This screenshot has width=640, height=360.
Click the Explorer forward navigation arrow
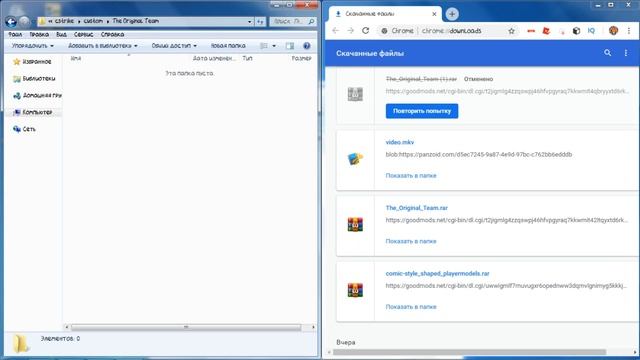pyautogui.click(x=24, y=21)
